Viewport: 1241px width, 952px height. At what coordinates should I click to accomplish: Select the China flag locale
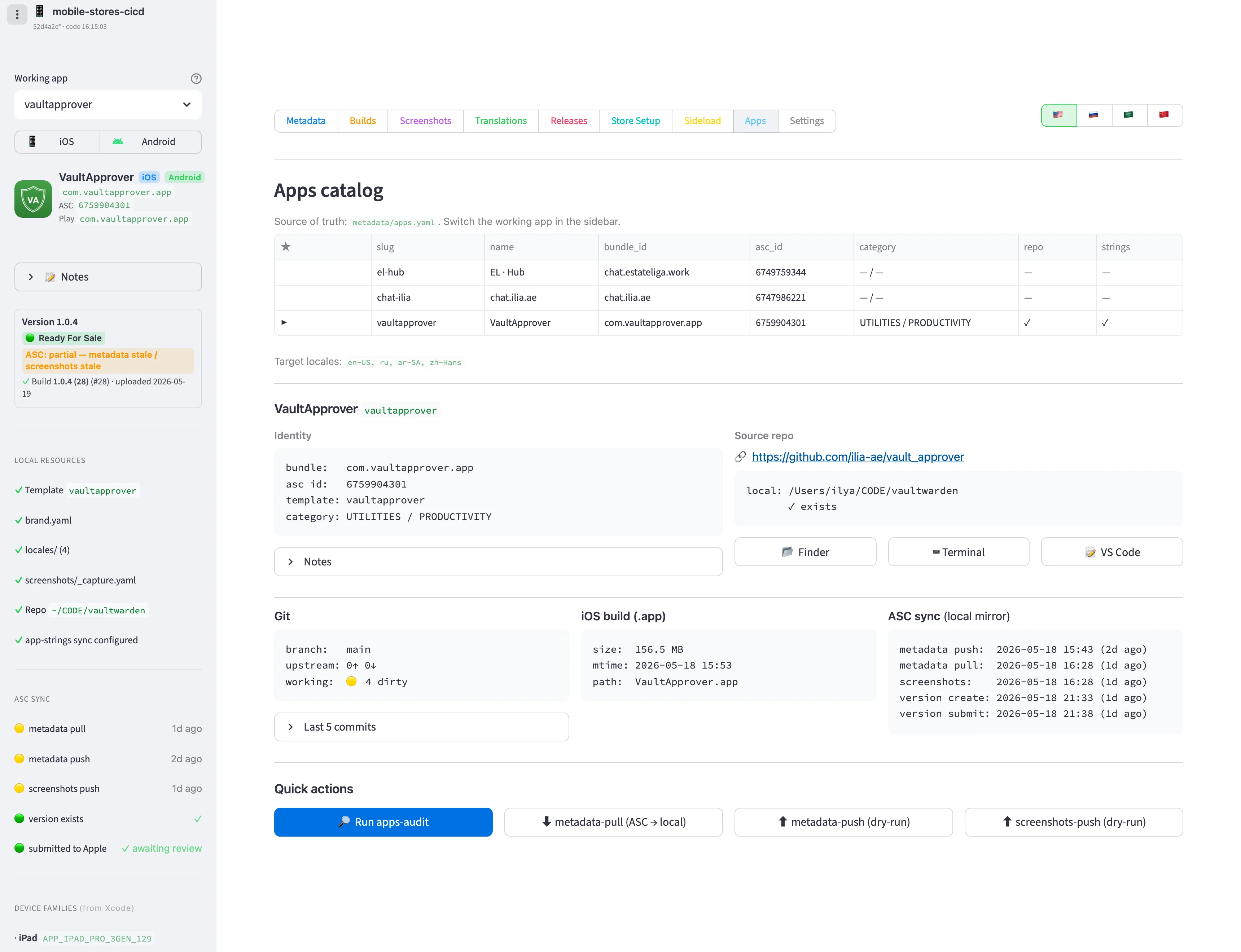coord(1164,115)
